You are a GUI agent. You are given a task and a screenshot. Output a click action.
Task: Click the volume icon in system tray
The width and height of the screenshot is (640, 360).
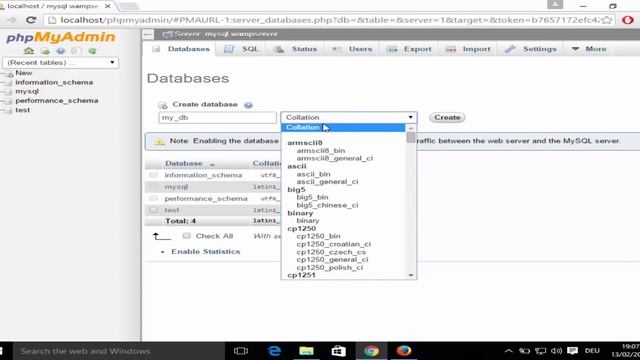pos(556,351)
